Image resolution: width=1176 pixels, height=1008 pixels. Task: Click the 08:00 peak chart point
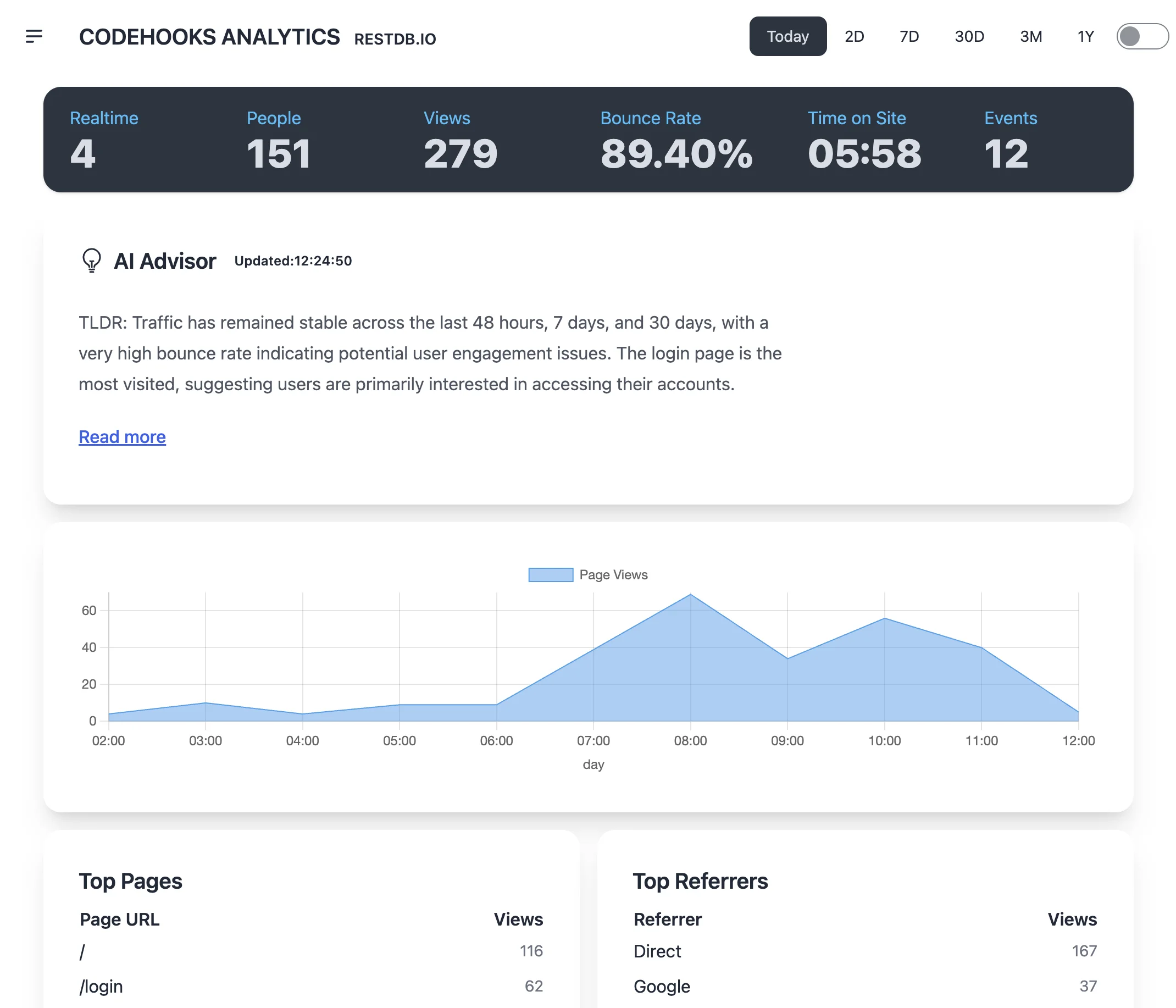click(690, 594)
